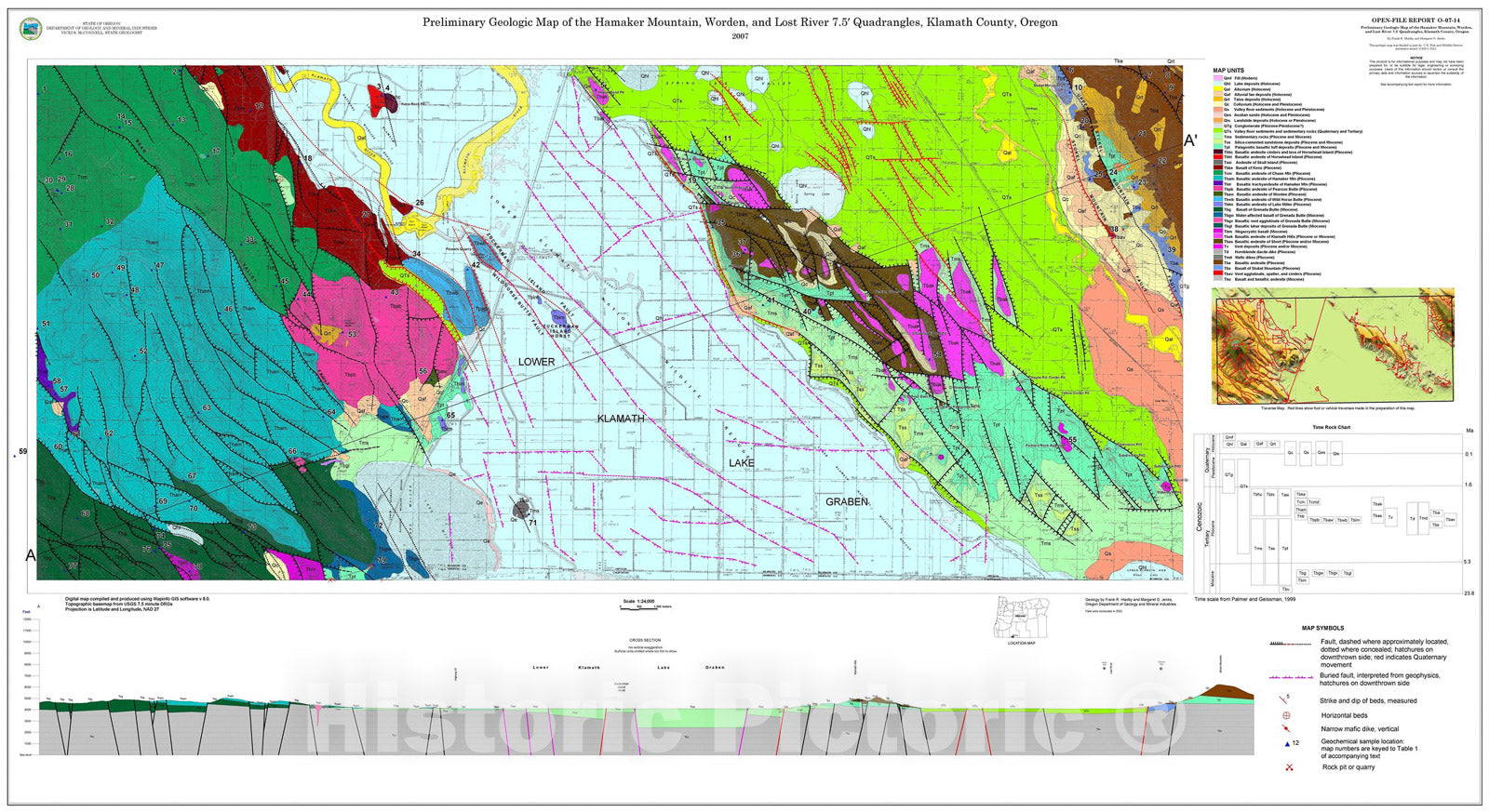Click the bright green QTs swatch
1489x812 pixels.
tap(1218, 131)
